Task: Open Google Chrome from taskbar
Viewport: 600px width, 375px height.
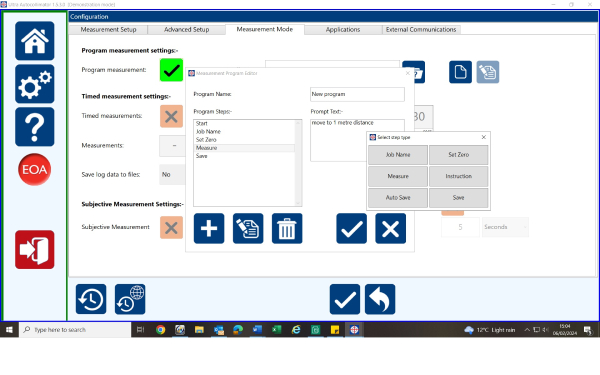Action: 160,329
